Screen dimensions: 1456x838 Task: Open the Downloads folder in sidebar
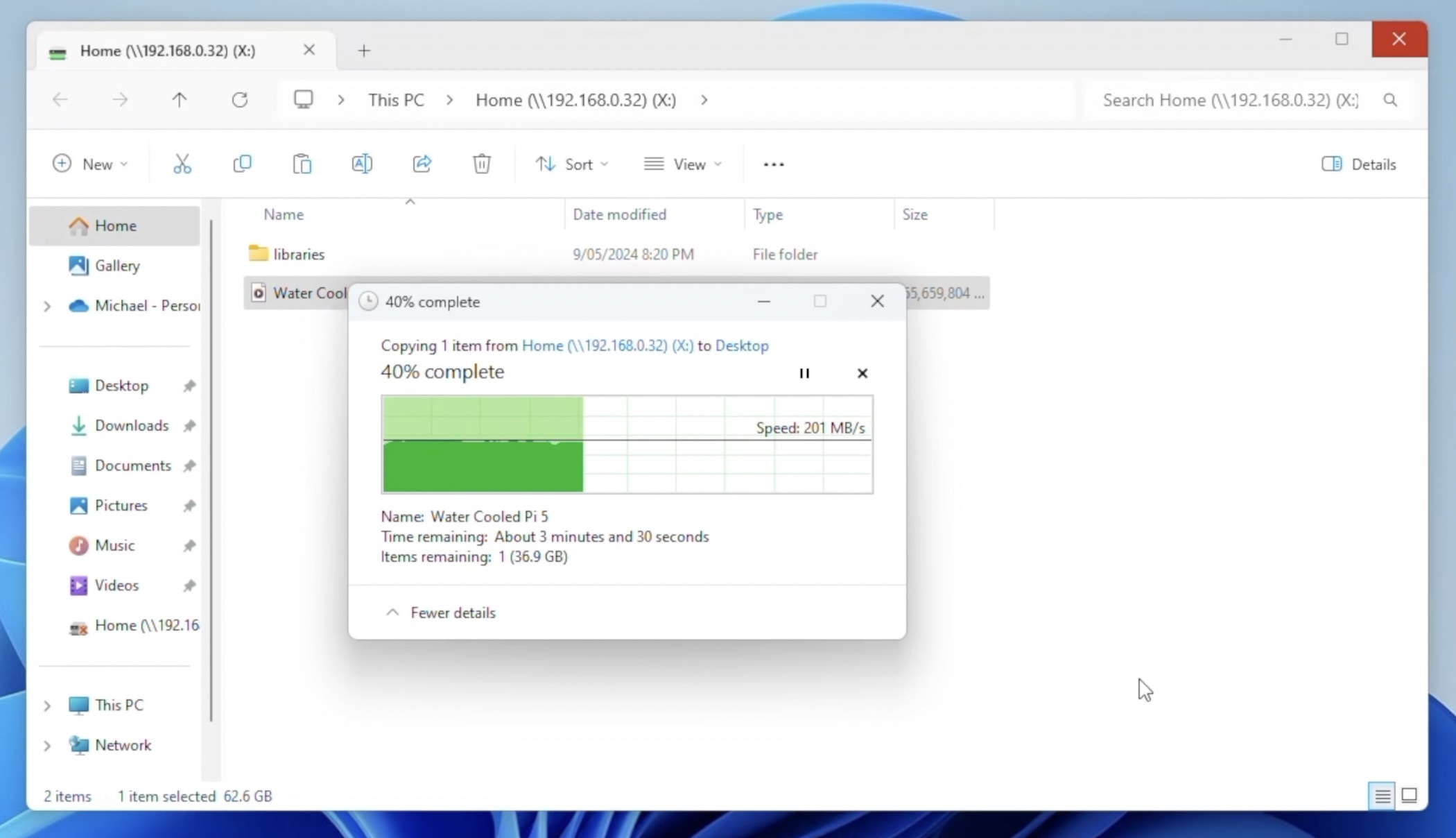click(131, 425)
